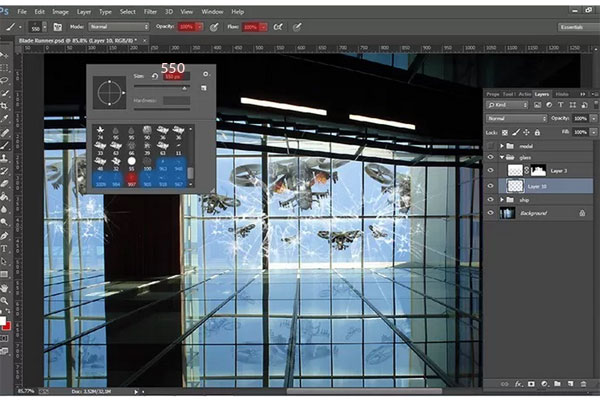
Task: Expand the ship group
Action: 502,200
